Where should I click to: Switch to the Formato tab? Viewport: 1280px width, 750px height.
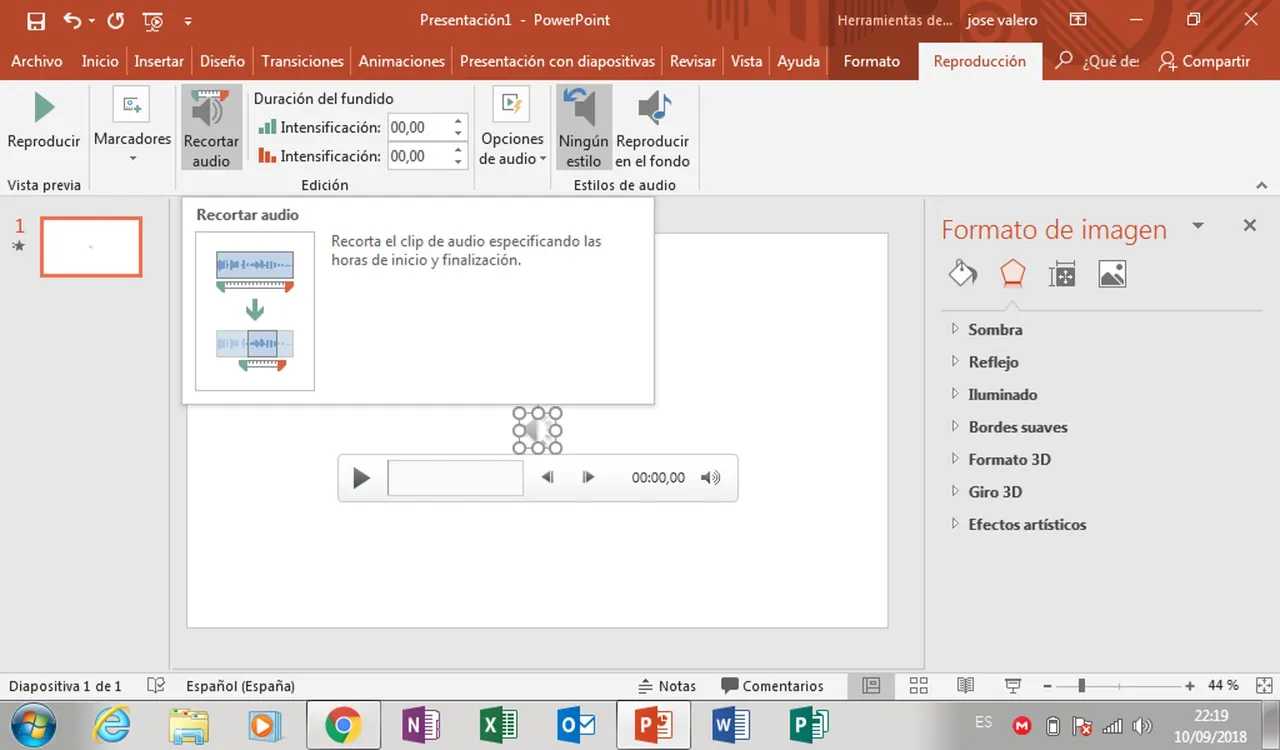872,61
